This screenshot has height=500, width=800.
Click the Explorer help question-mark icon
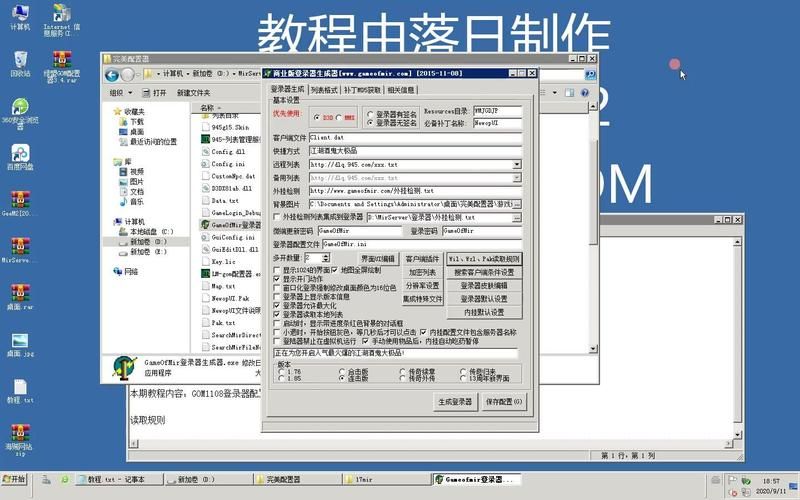pyautogui.click(x=585, y=92)
